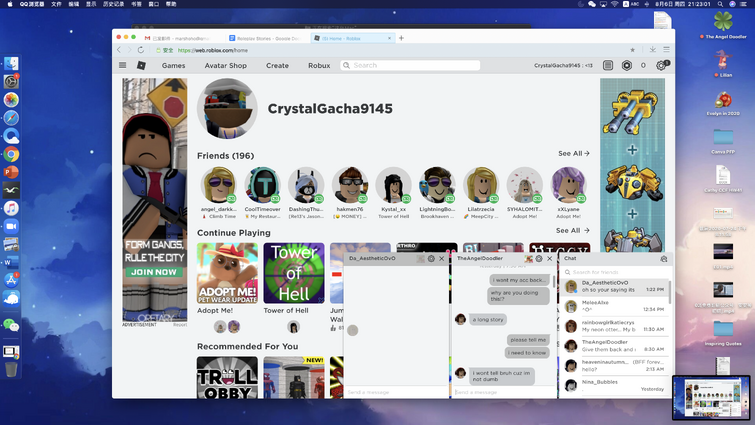Screen dimensions: 755x425
Task: Click See All for Continue Playing
Action: pyautogui.click(x=573, y=231)
